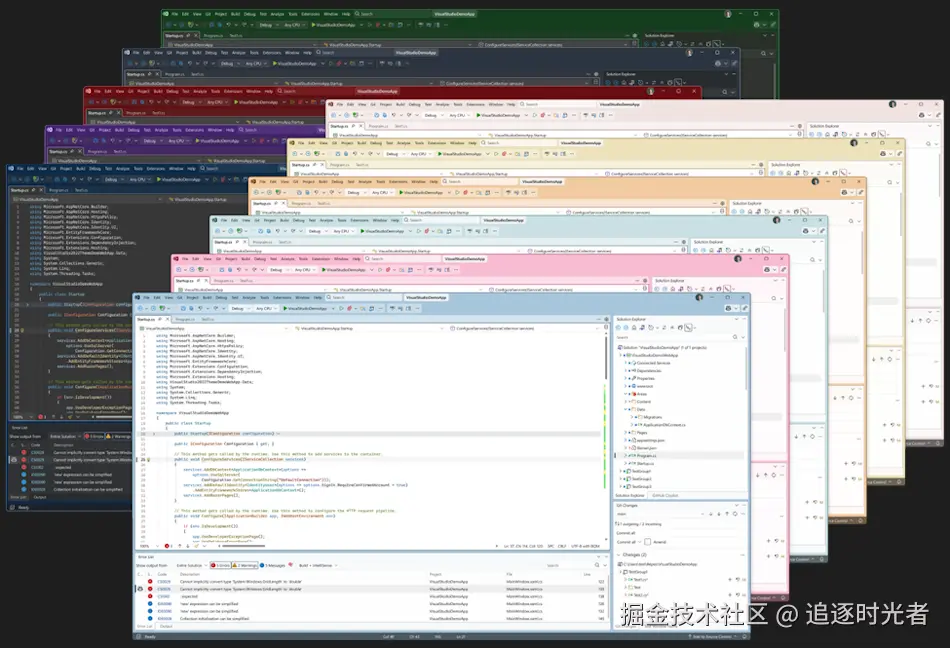
Task: Click the Visual Studio logo in light-blue window
Action: tap(137, 297)
